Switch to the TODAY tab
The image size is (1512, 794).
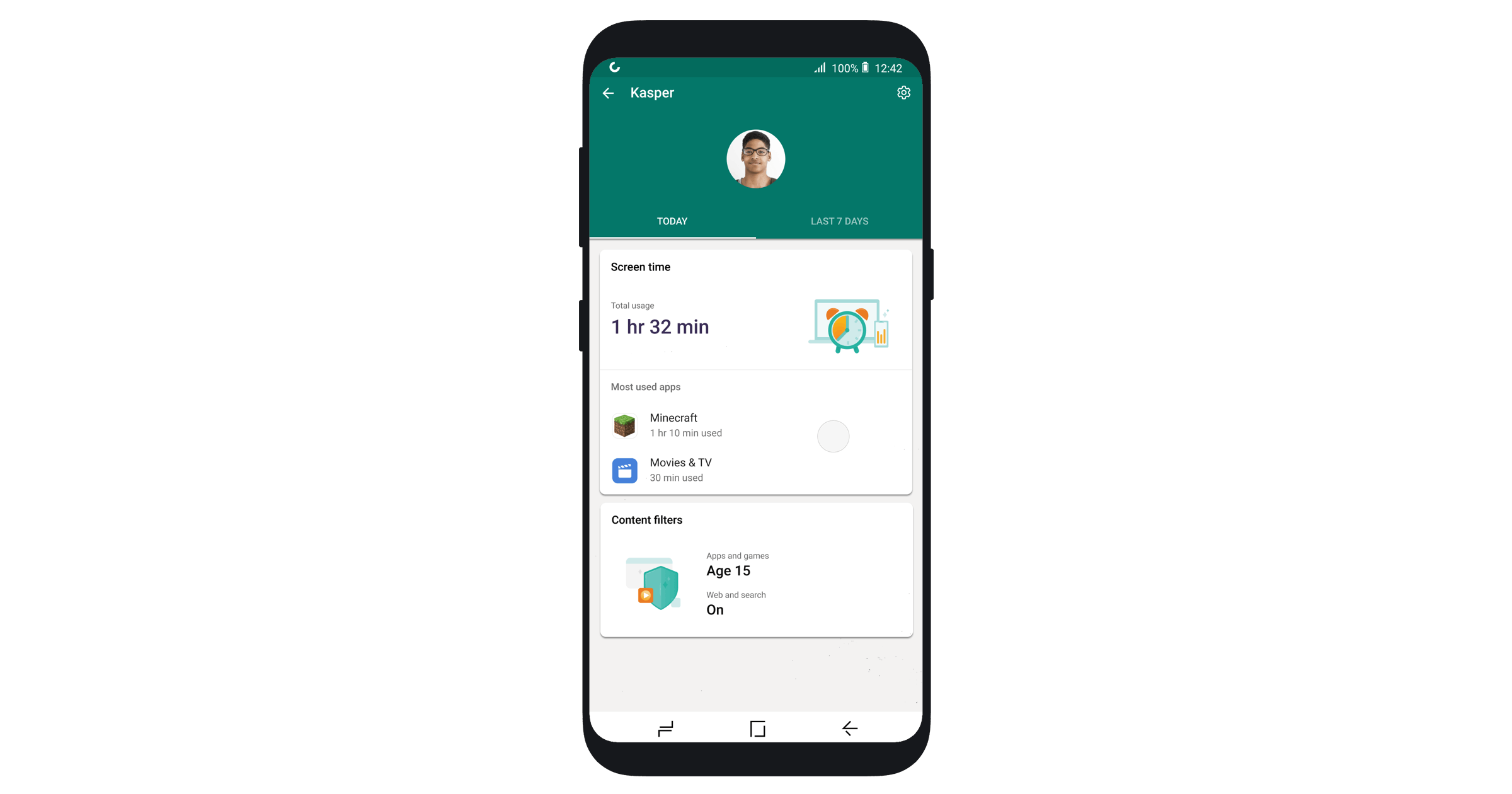(676, 221)
